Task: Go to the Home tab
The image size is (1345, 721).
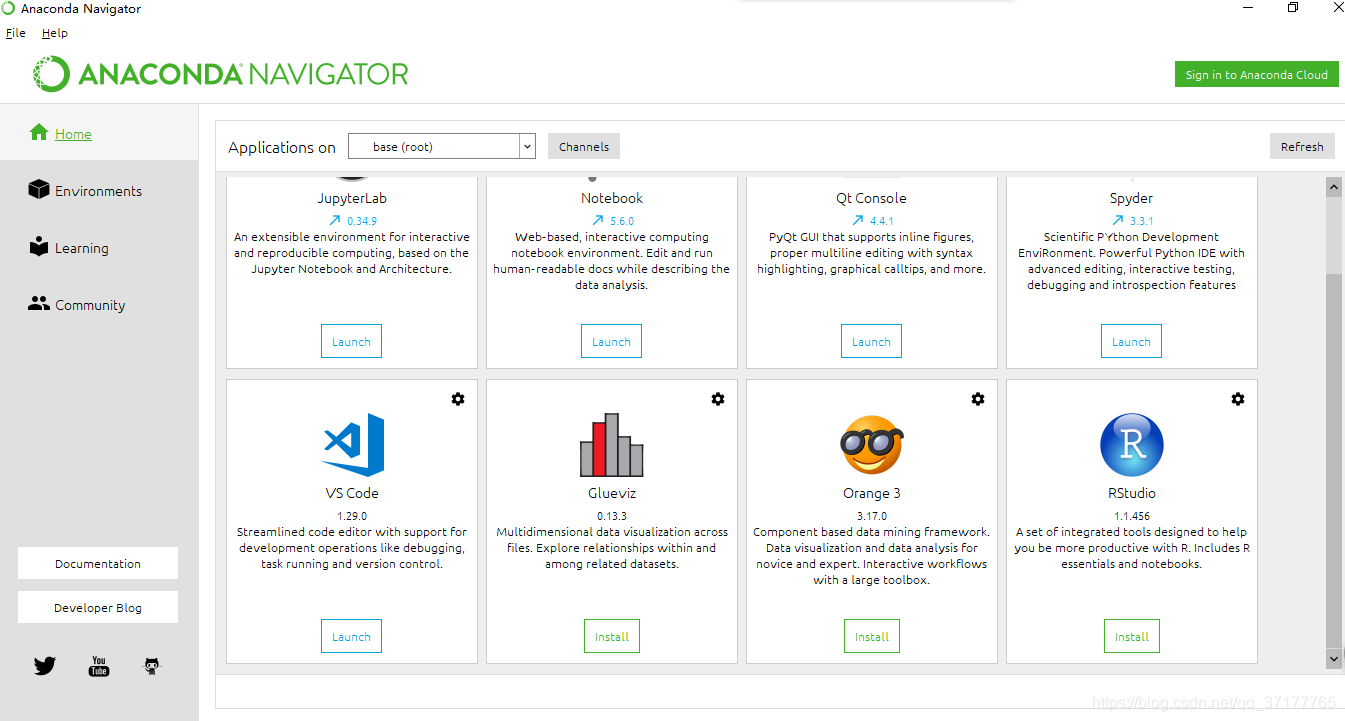Action: 99,132
